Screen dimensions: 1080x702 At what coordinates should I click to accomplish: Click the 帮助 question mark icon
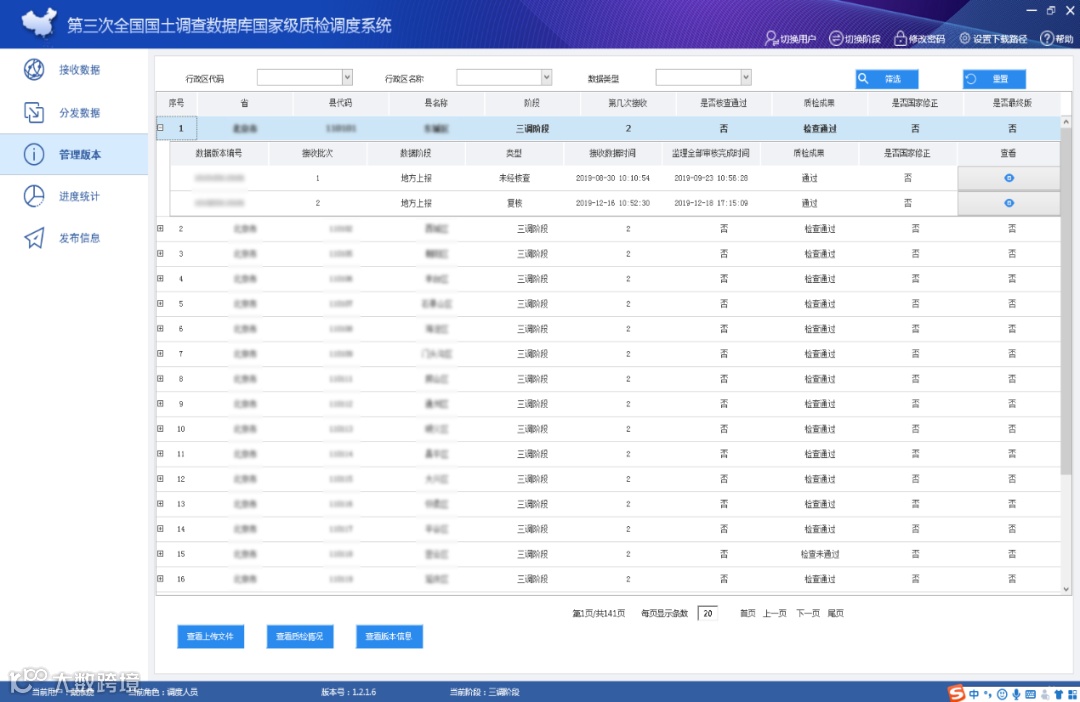coord(1046,39)
